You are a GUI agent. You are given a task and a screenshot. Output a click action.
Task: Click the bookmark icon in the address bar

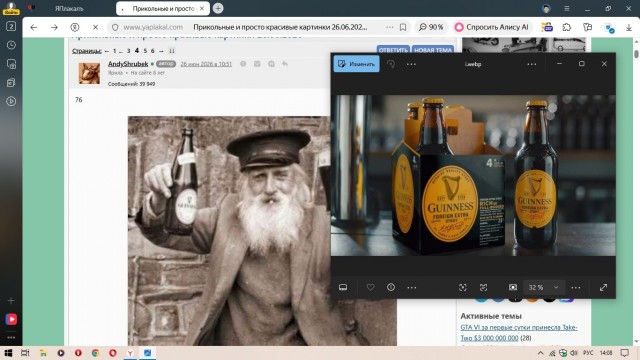coord(403,27)
